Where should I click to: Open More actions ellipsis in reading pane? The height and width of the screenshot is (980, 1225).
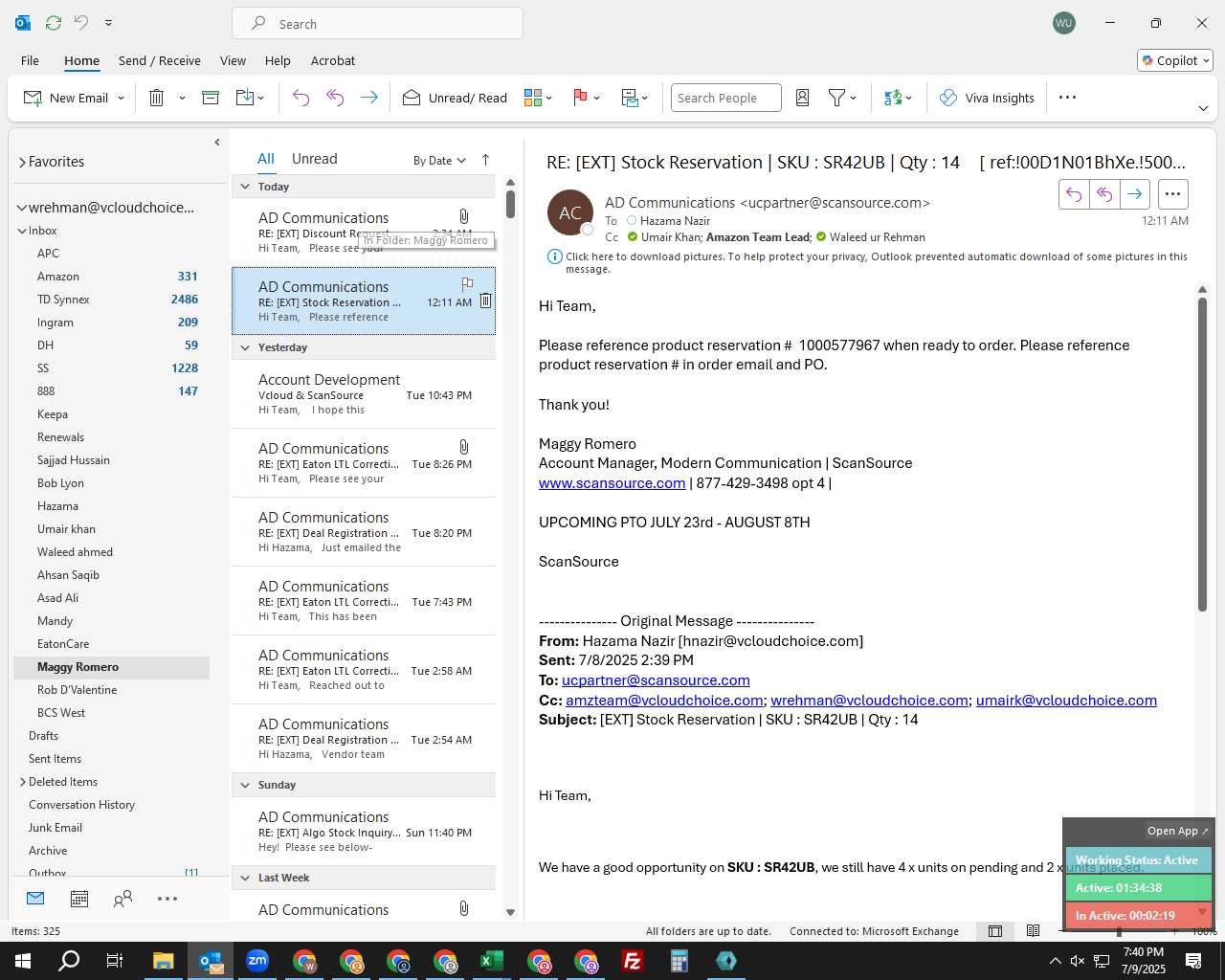[x=1172, y=194]
